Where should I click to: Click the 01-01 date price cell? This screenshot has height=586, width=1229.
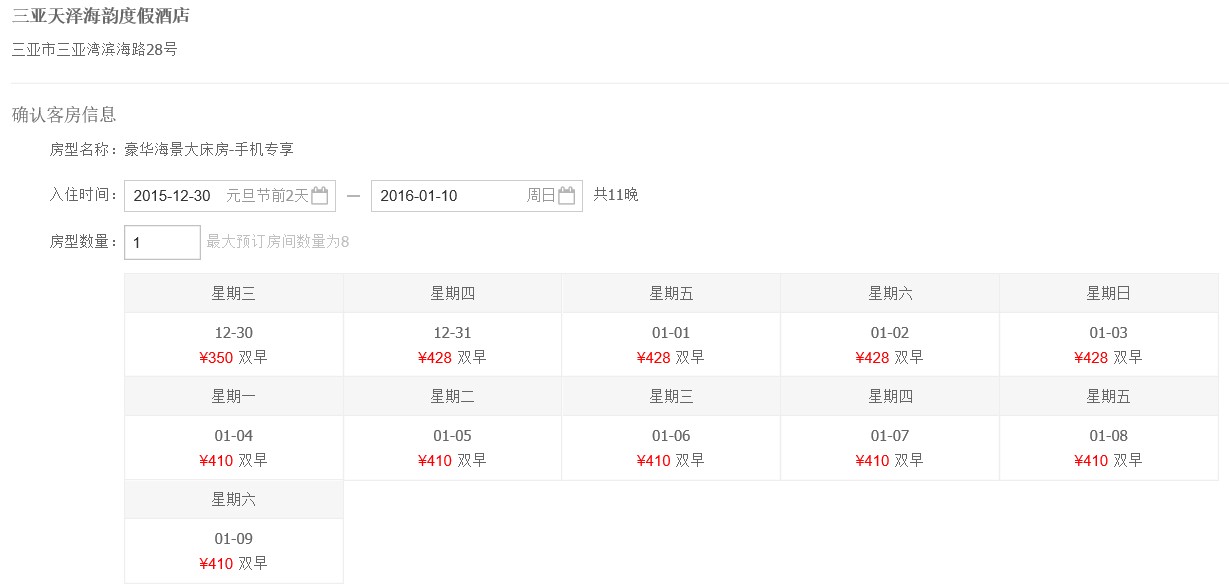pos(670,345)
